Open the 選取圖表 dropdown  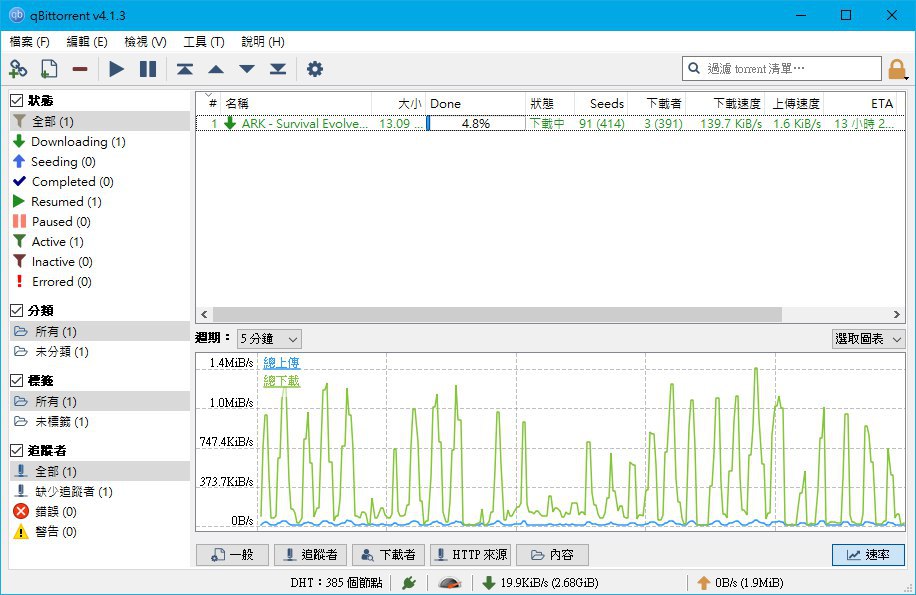pyautogui.click(x=868, y=339)
